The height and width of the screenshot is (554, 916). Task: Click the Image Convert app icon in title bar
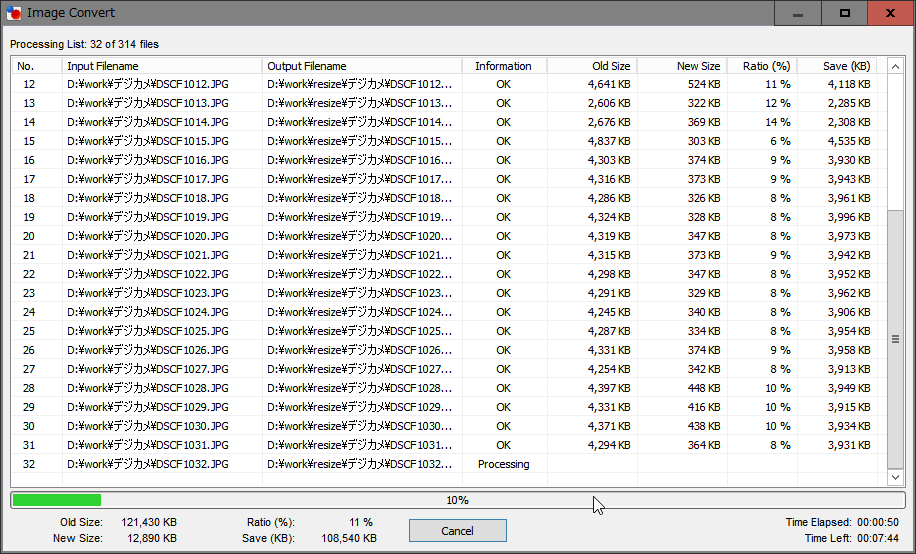pyautogui.click(x=15, y=13)
